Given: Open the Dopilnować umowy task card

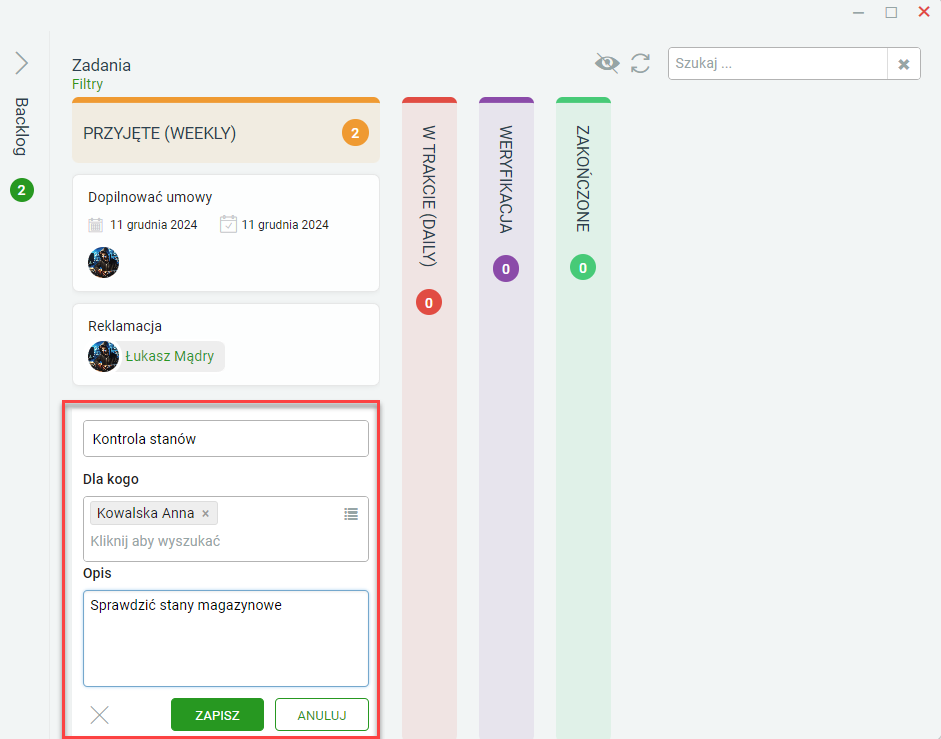Looking at the screenshot, I should [x=226, y=233].
